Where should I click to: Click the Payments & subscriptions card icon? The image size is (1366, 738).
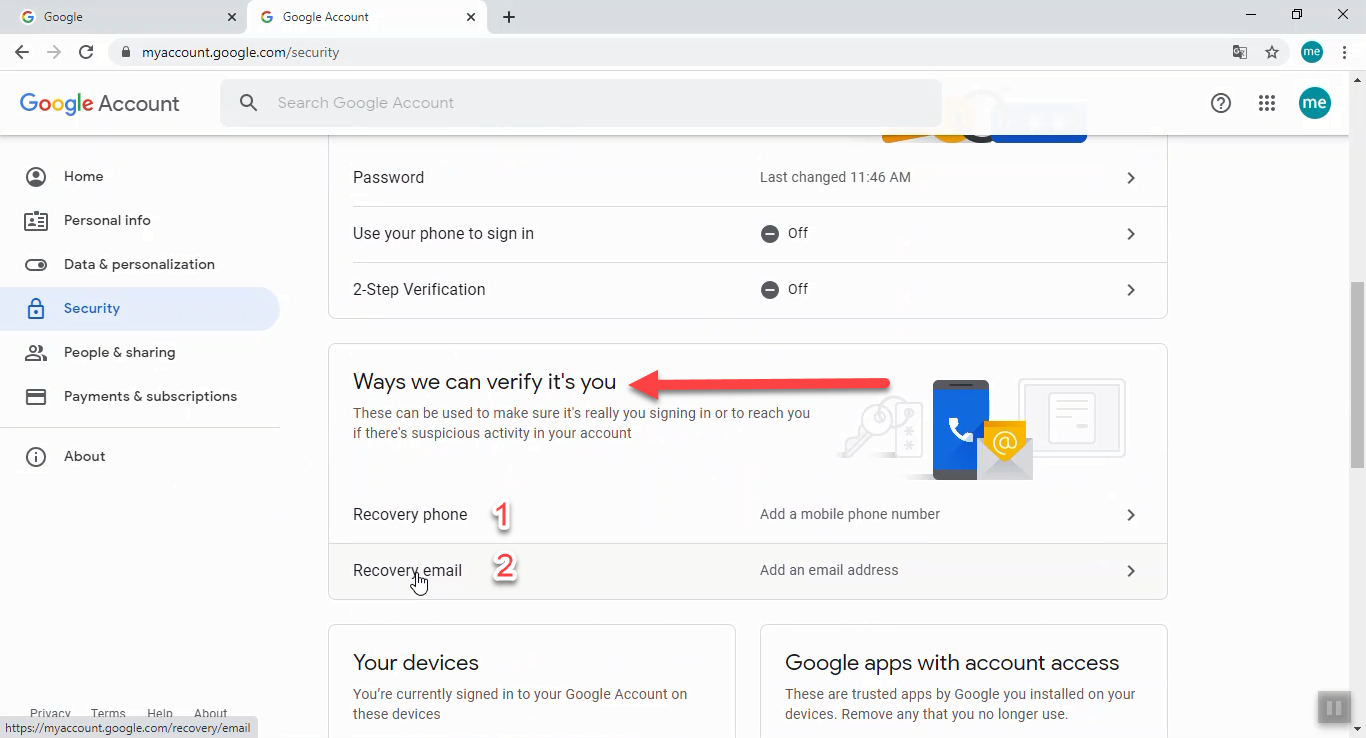tap(36, 396)
